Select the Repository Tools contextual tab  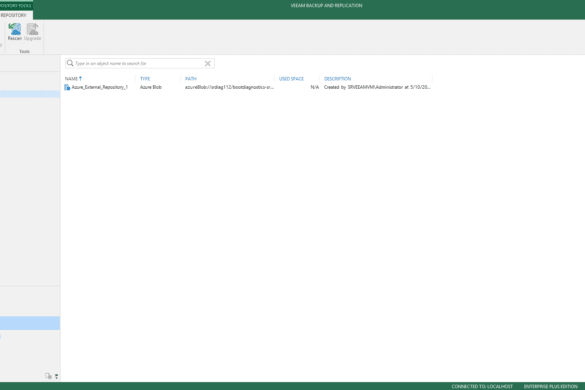click(x=16, y=6)
